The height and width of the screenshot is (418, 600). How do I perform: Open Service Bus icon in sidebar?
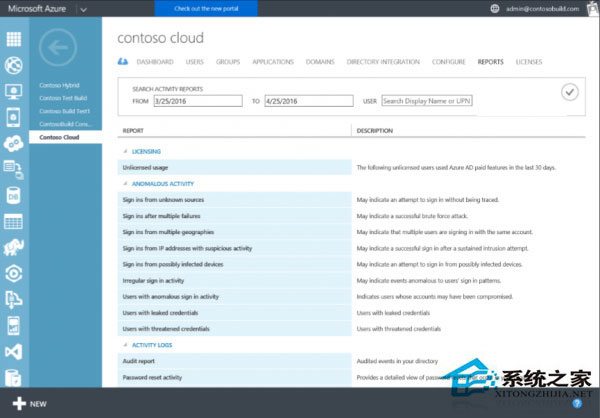coord(13,299)
